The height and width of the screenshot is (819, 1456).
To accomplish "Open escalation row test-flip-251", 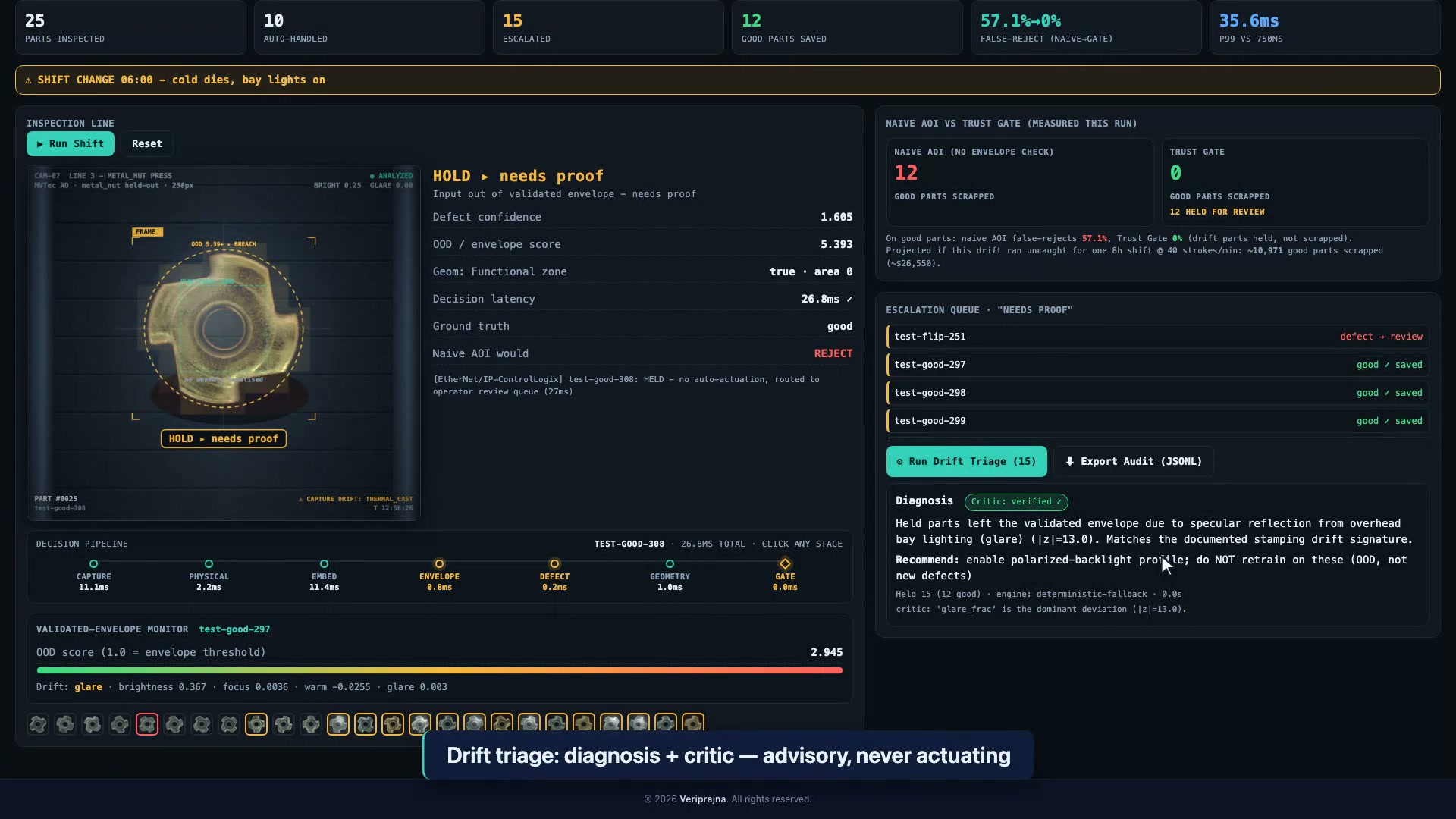I will click(x=1158, y=337).
